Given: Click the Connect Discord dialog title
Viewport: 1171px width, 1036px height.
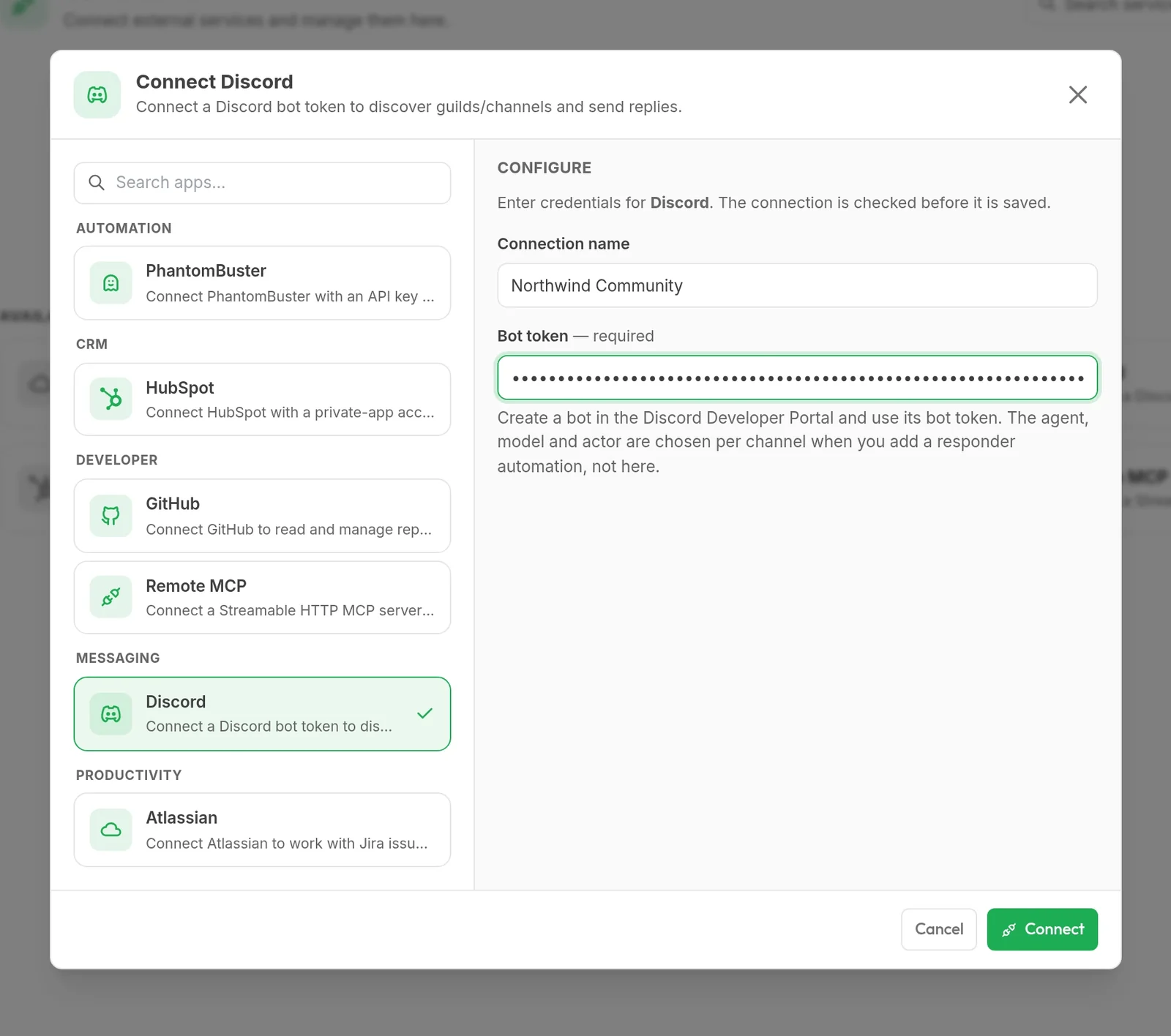Looking at the screenshot, I should coord(214,81).
